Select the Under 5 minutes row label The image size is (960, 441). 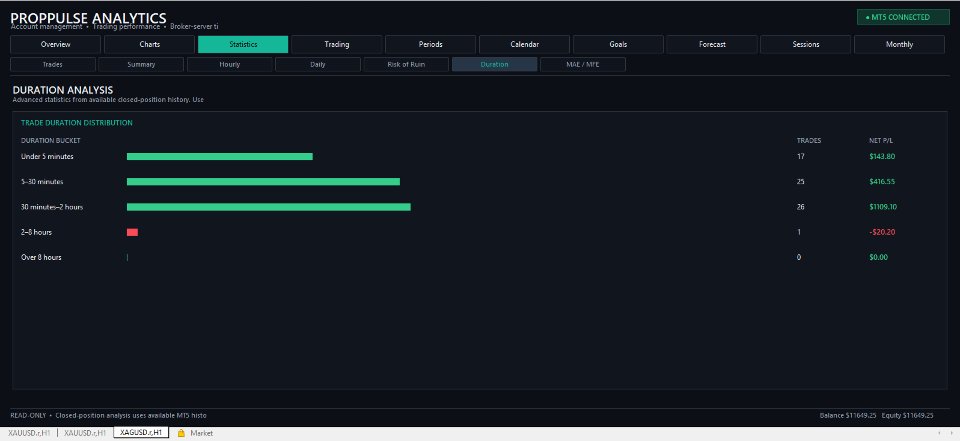(47, 157)
